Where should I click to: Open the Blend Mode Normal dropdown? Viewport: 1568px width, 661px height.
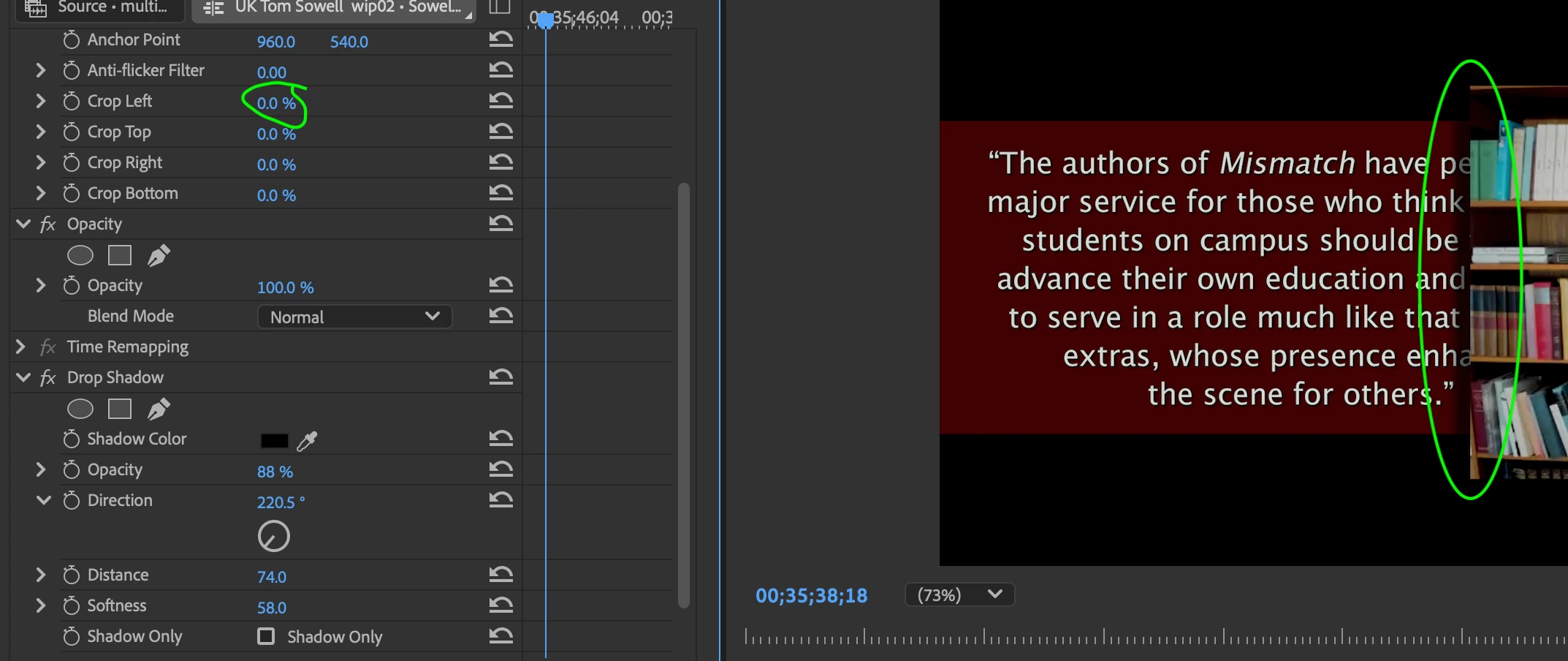(354, 317)
